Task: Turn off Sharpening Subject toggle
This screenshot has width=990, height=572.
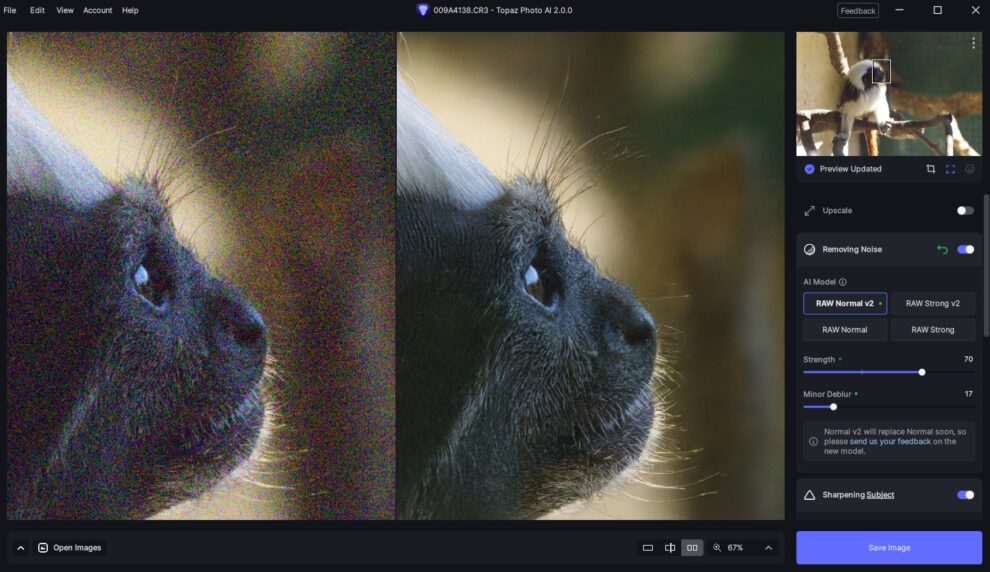Action: click(965, 495)
